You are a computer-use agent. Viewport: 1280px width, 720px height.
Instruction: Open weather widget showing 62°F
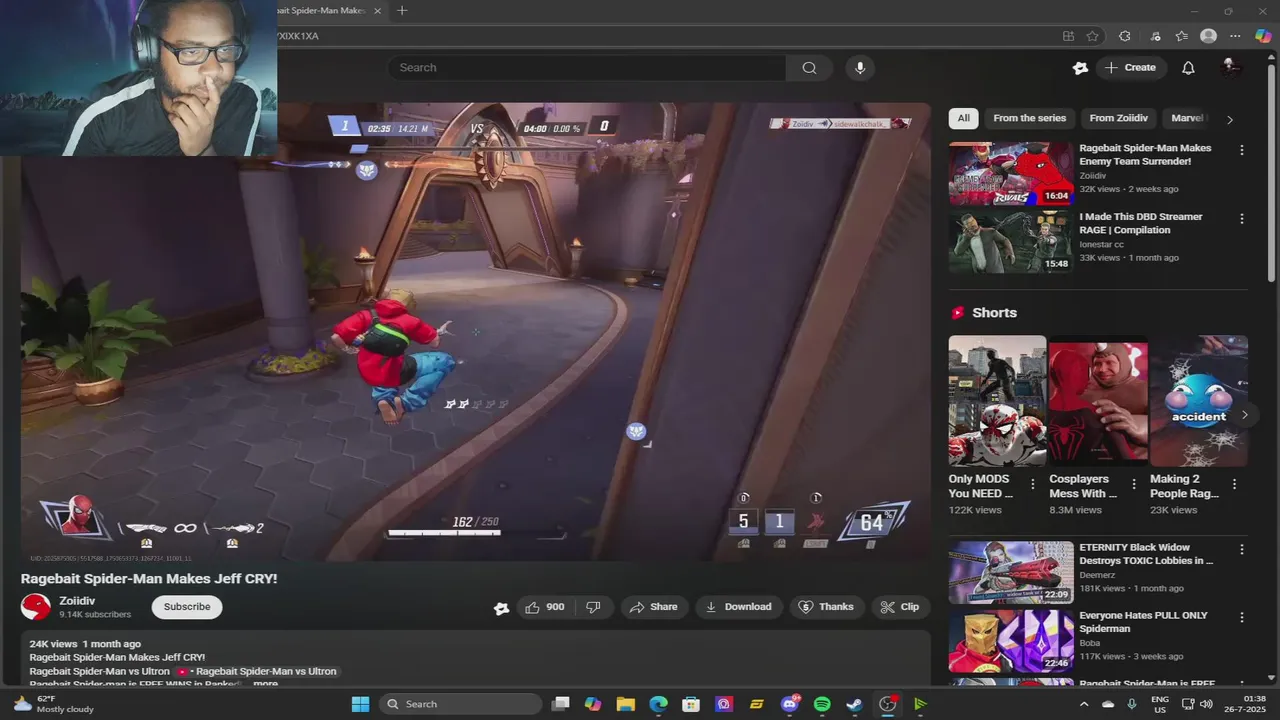click(54, 704)
